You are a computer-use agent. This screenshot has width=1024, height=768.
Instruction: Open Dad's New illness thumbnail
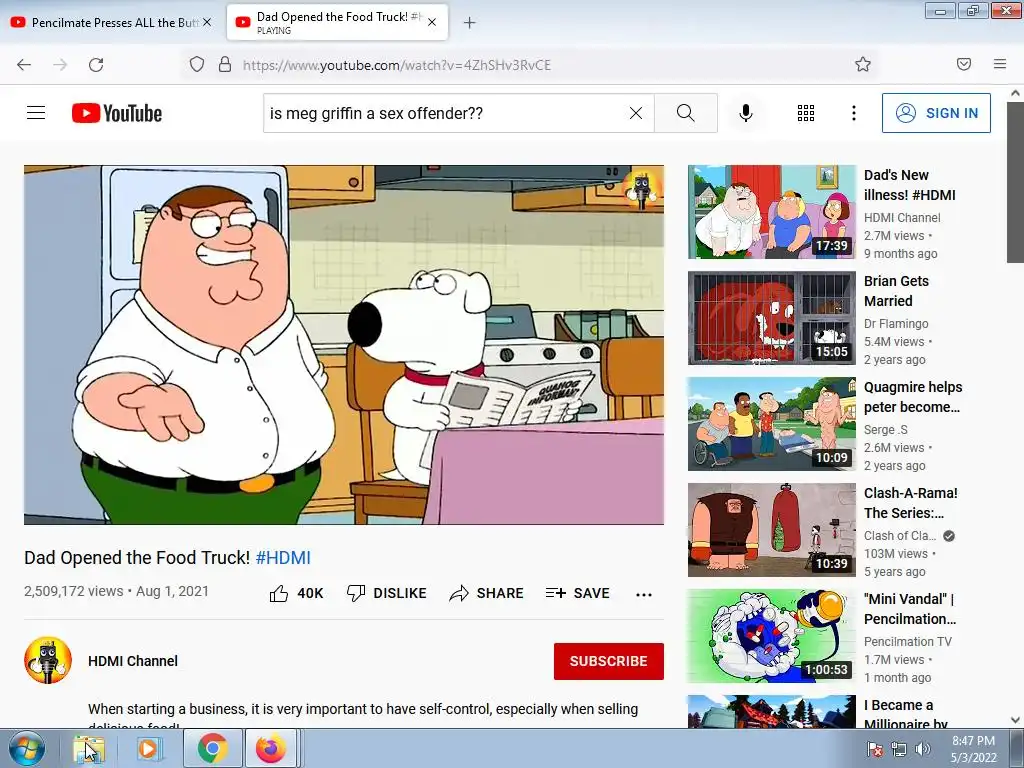click(x=771, y=212)
